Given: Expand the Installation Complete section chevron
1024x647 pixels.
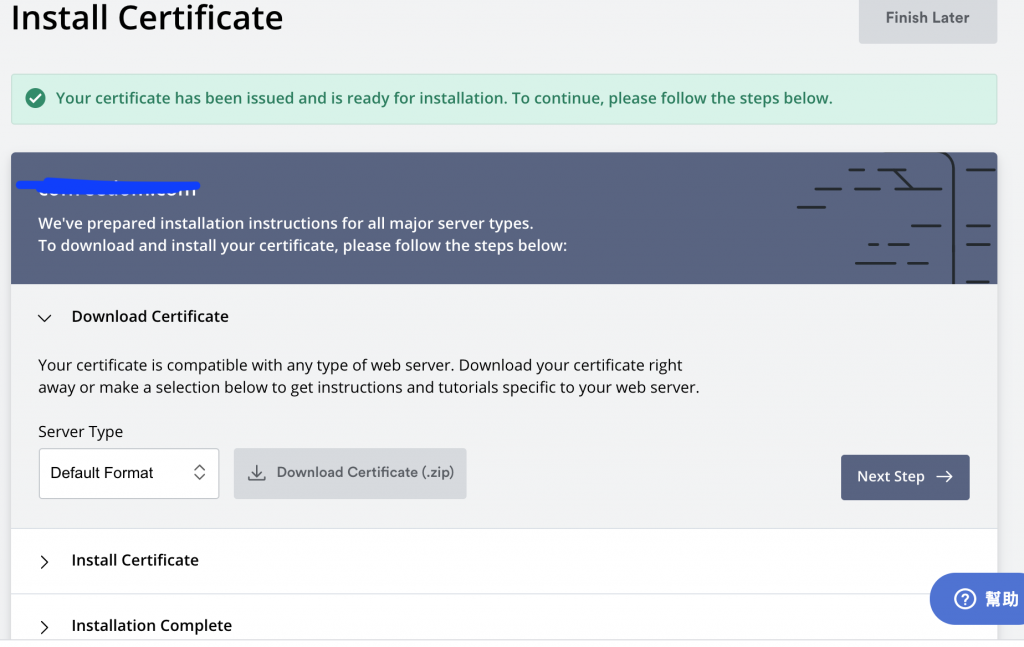Looking at the screenshot, I should (44, 627).
